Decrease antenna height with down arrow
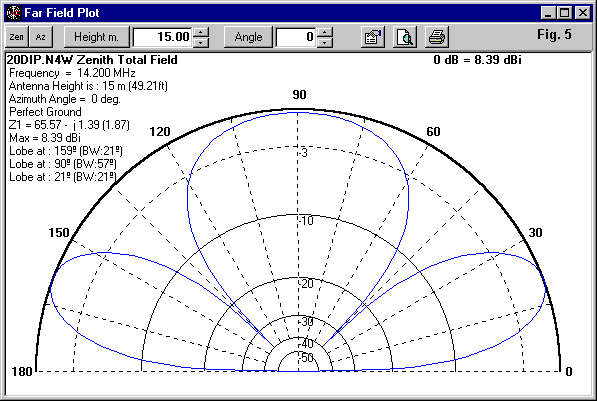The height and width of the screenshot is (401, 597). click(x=201, y=42)
